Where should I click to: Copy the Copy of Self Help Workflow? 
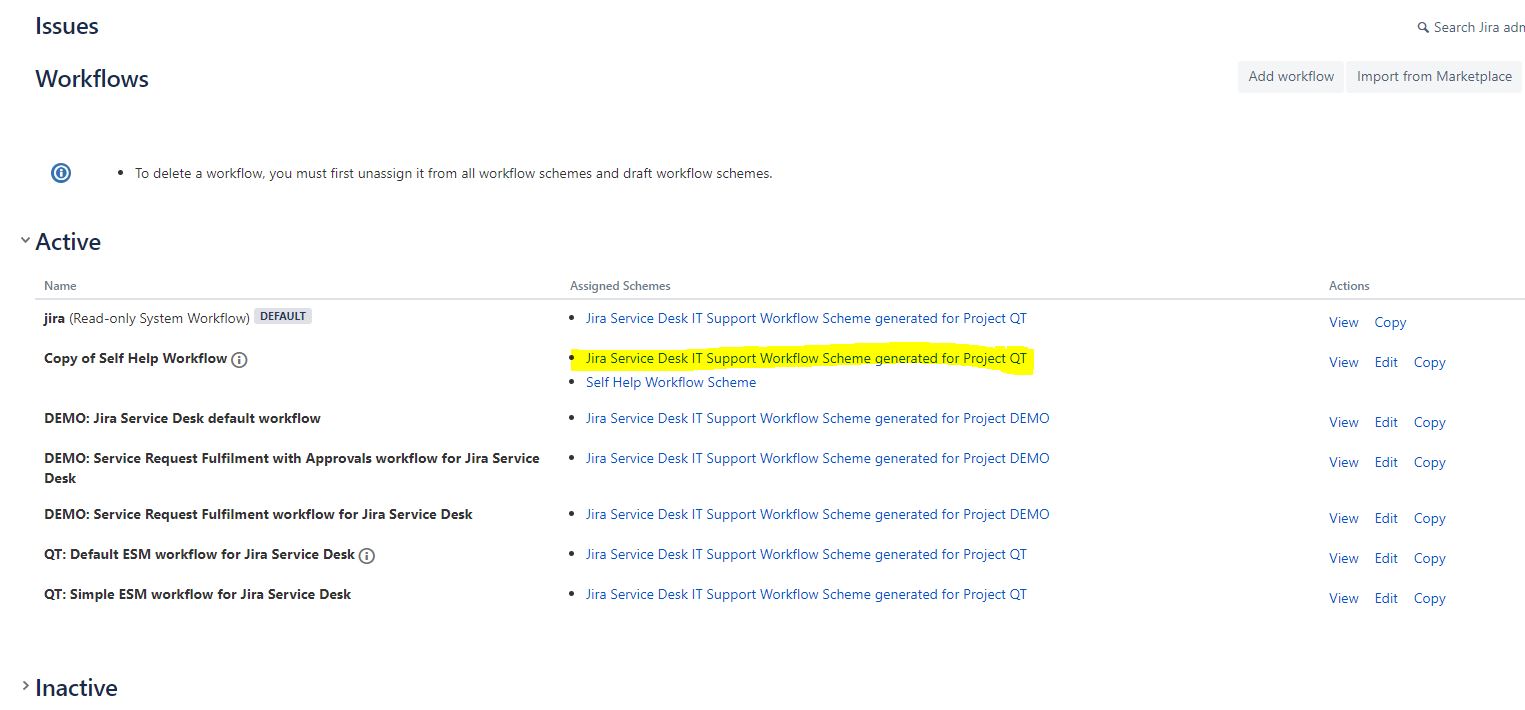coord(1430,362)
